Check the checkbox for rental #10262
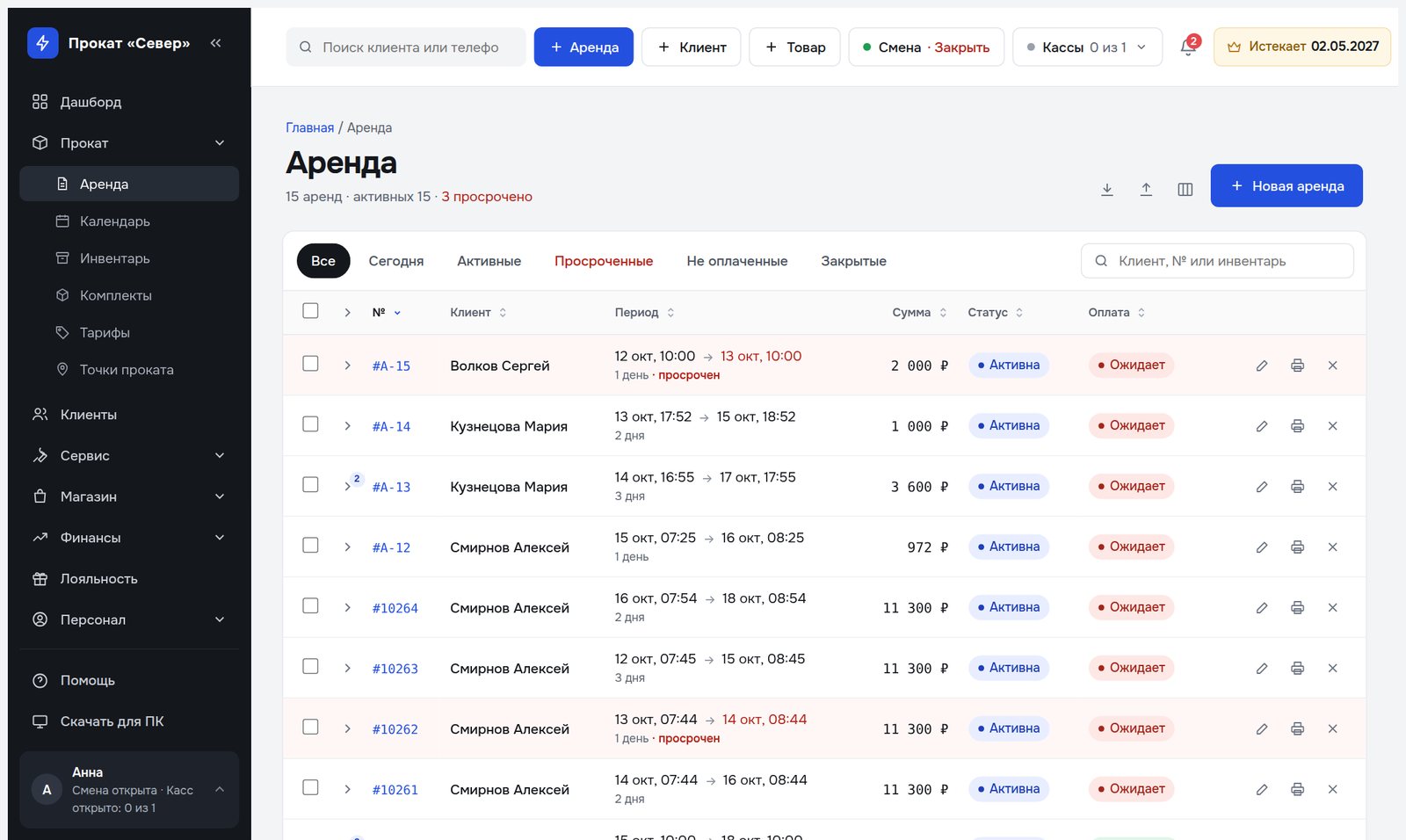 tap(310, 728)
